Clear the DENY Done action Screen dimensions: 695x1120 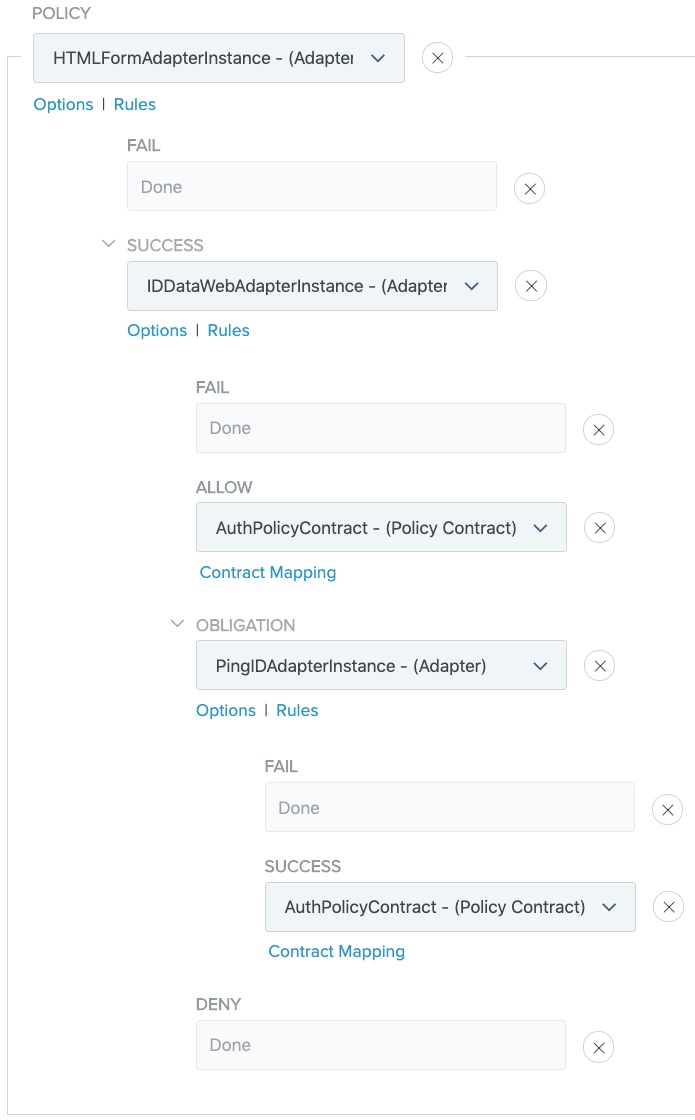coord(598,1045)
